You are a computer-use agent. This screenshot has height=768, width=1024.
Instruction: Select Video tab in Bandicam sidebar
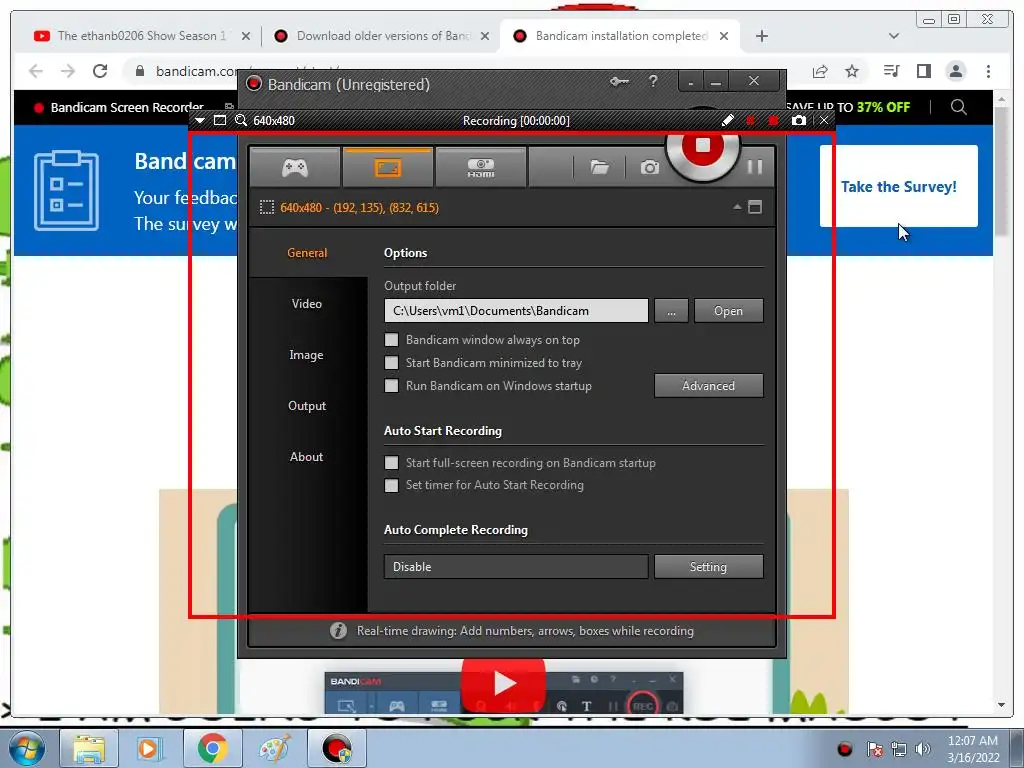pyautogui.click(x=307, y=304)
